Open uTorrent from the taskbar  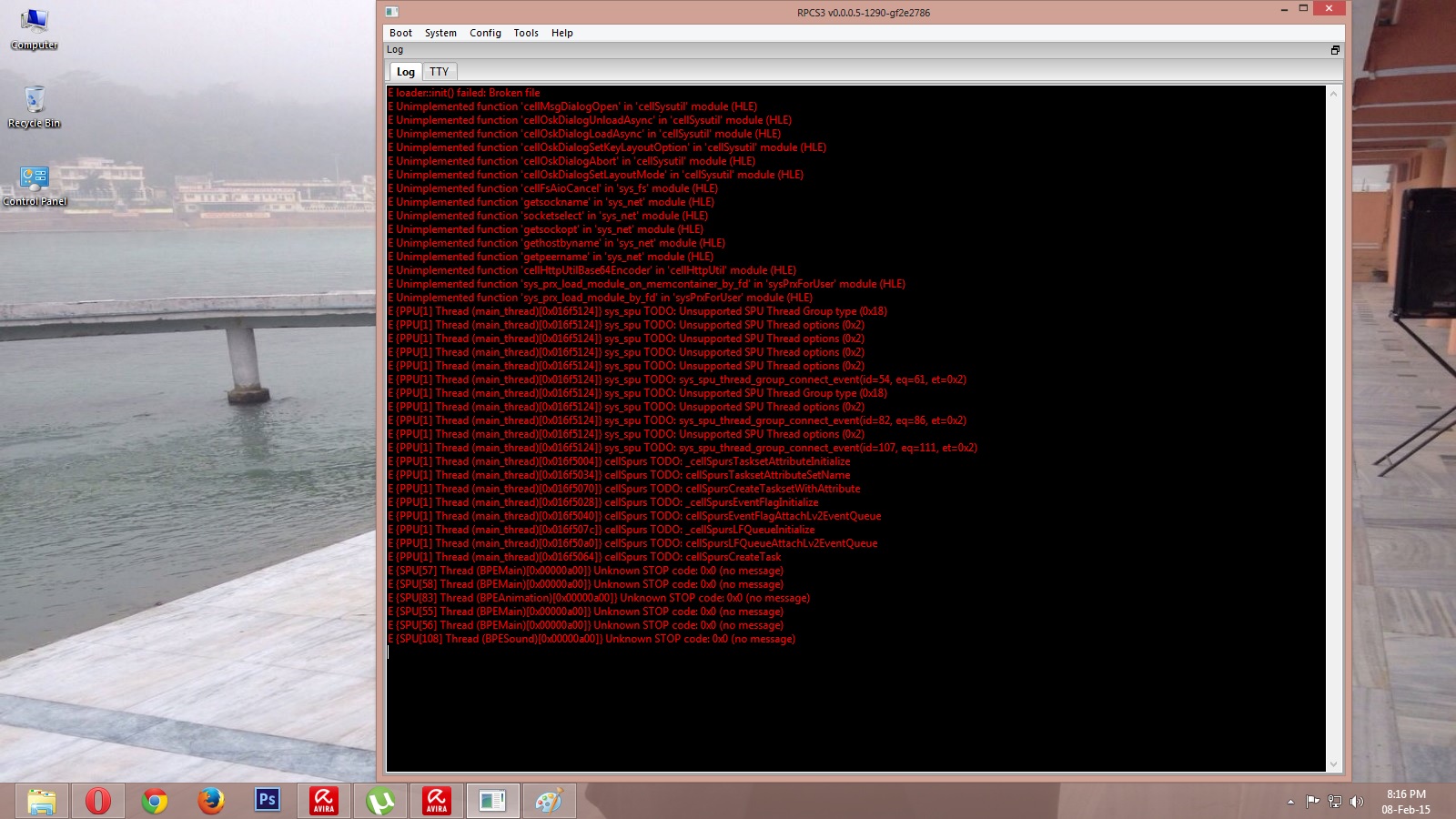pyautogui.click(x=380, y=801)
